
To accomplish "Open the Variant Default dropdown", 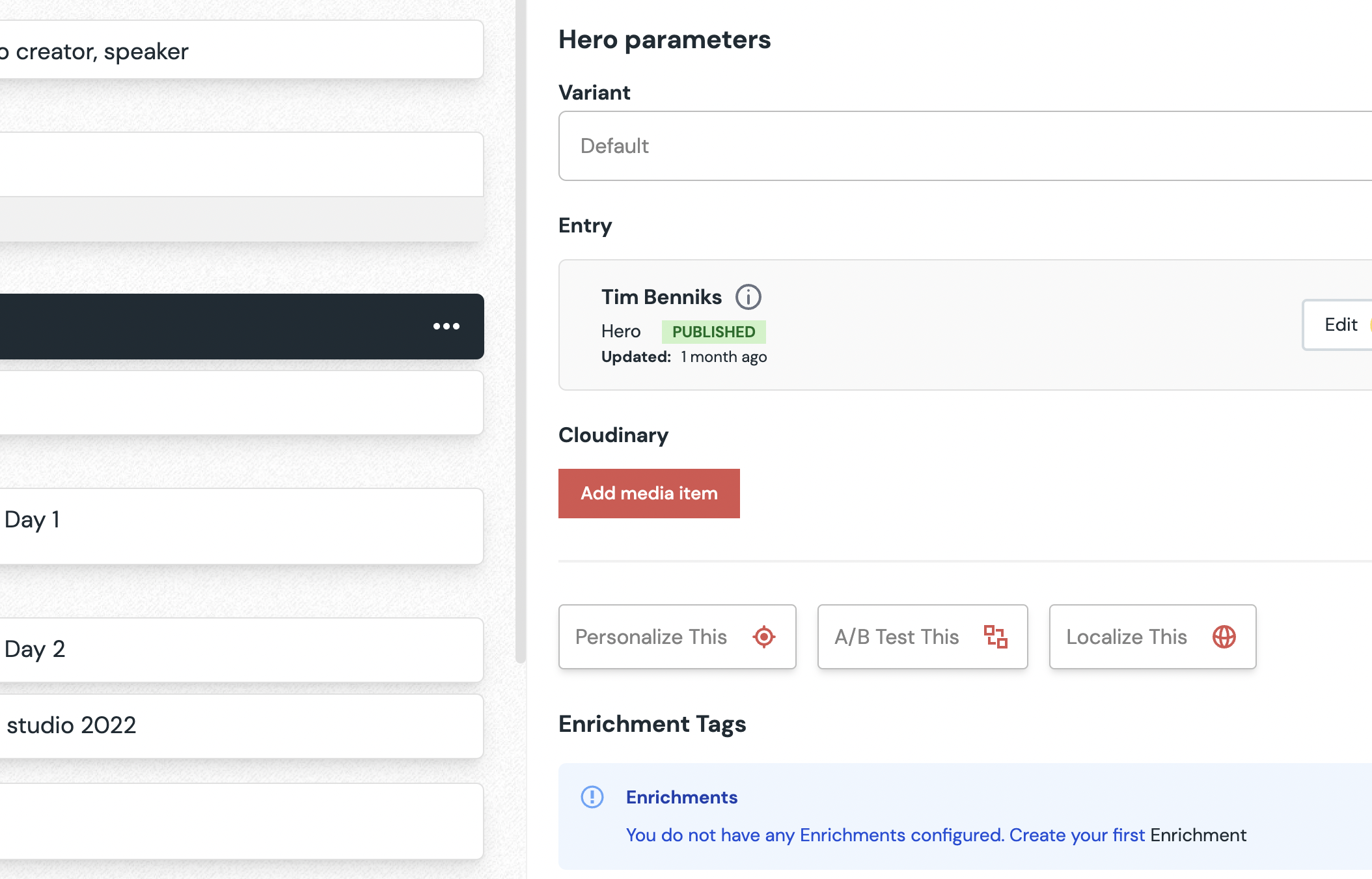I will 963,146.
